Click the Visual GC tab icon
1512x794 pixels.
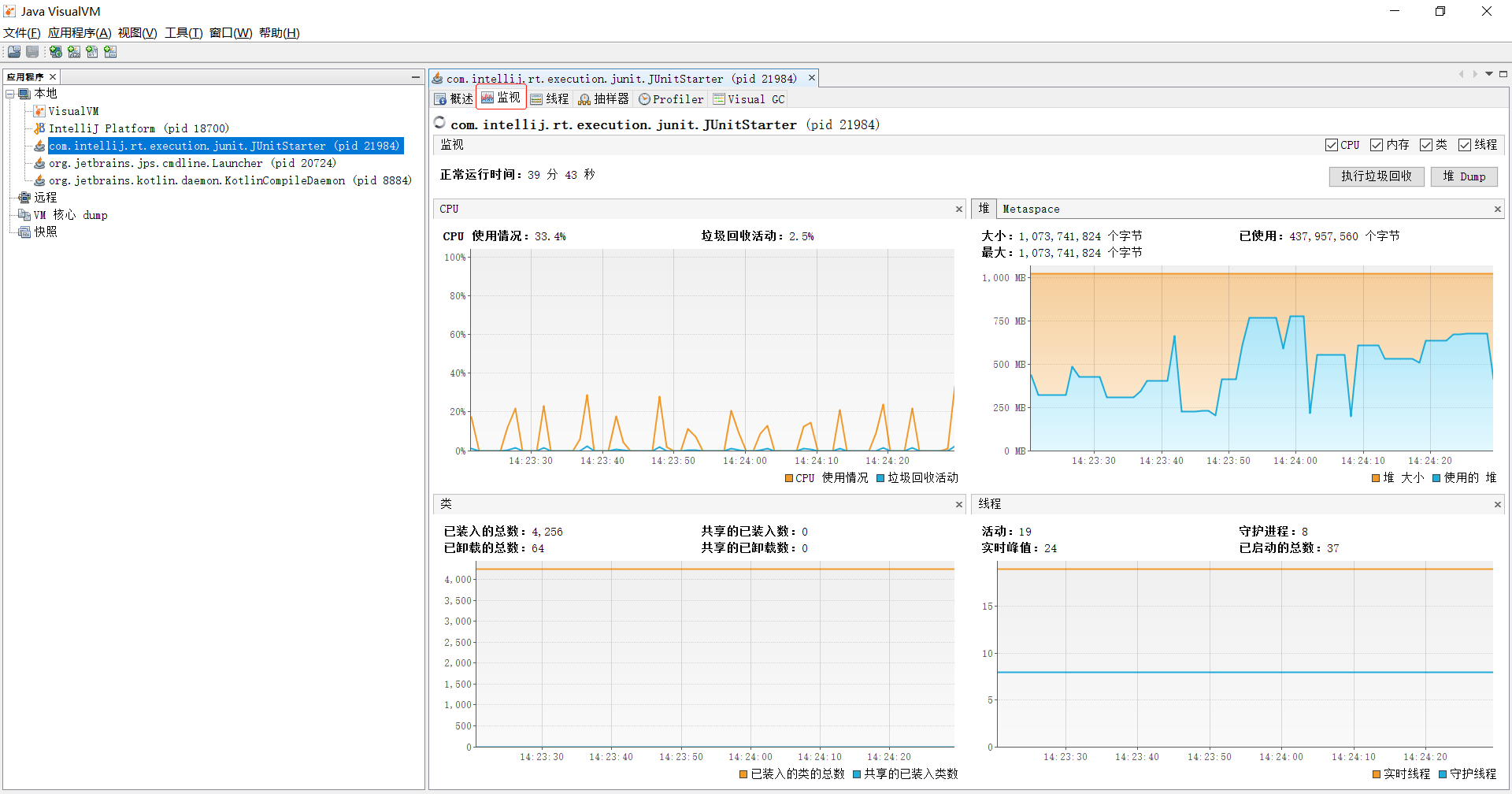tap(719, 99)
